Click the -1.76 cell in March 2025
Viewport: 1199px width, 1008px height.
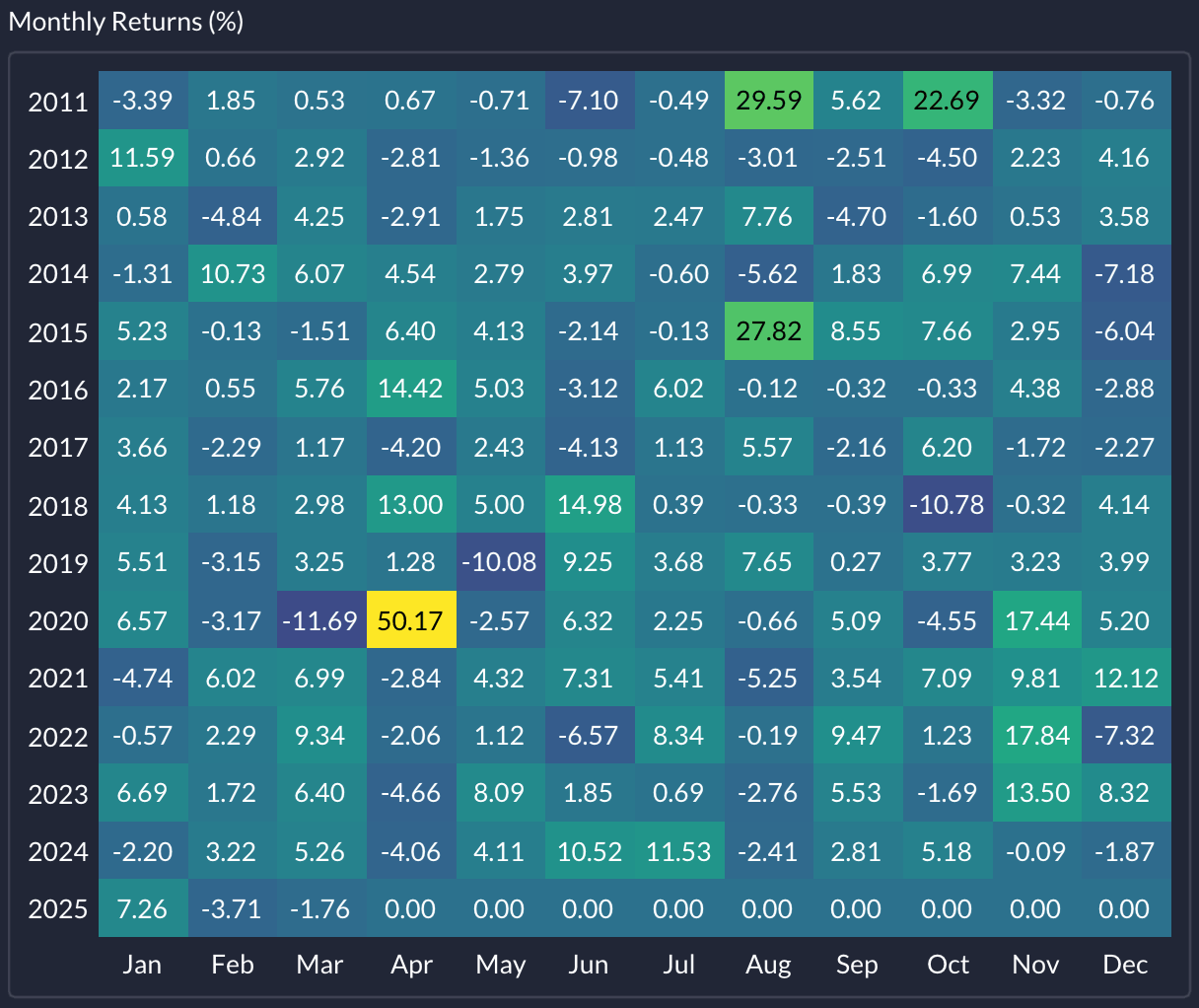tap(321, 908)
